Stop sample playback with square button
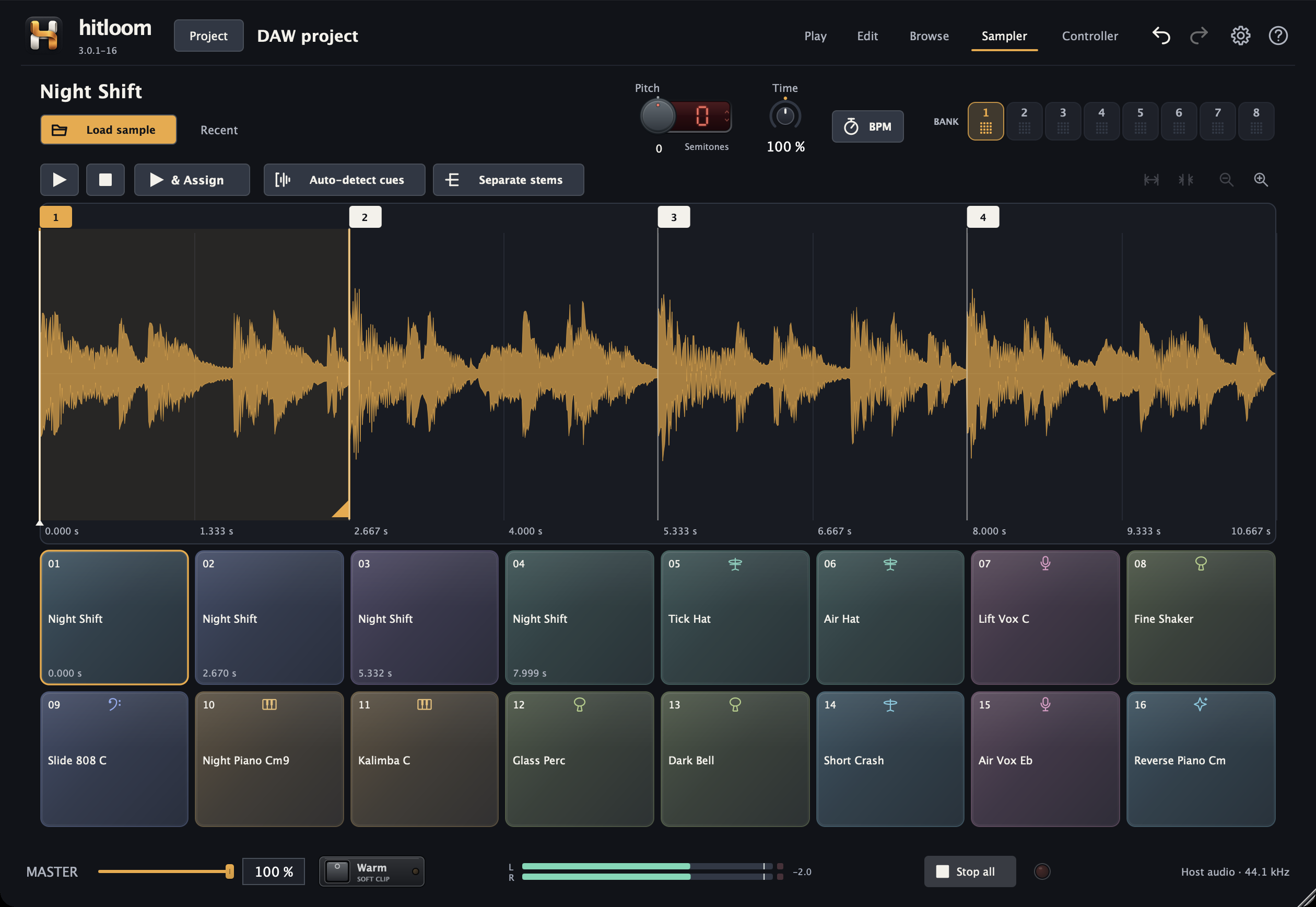This screenshot has height=907, width=1316. coord(105,180)
